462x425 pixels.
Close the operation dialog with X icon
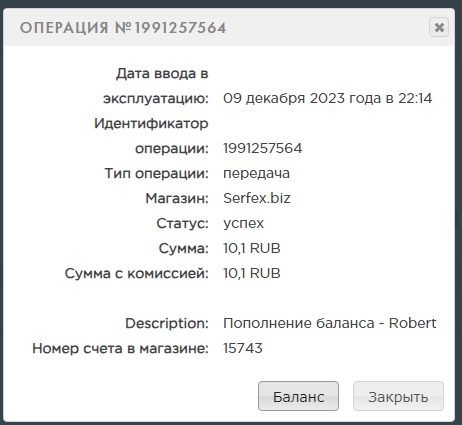(439, 27)
